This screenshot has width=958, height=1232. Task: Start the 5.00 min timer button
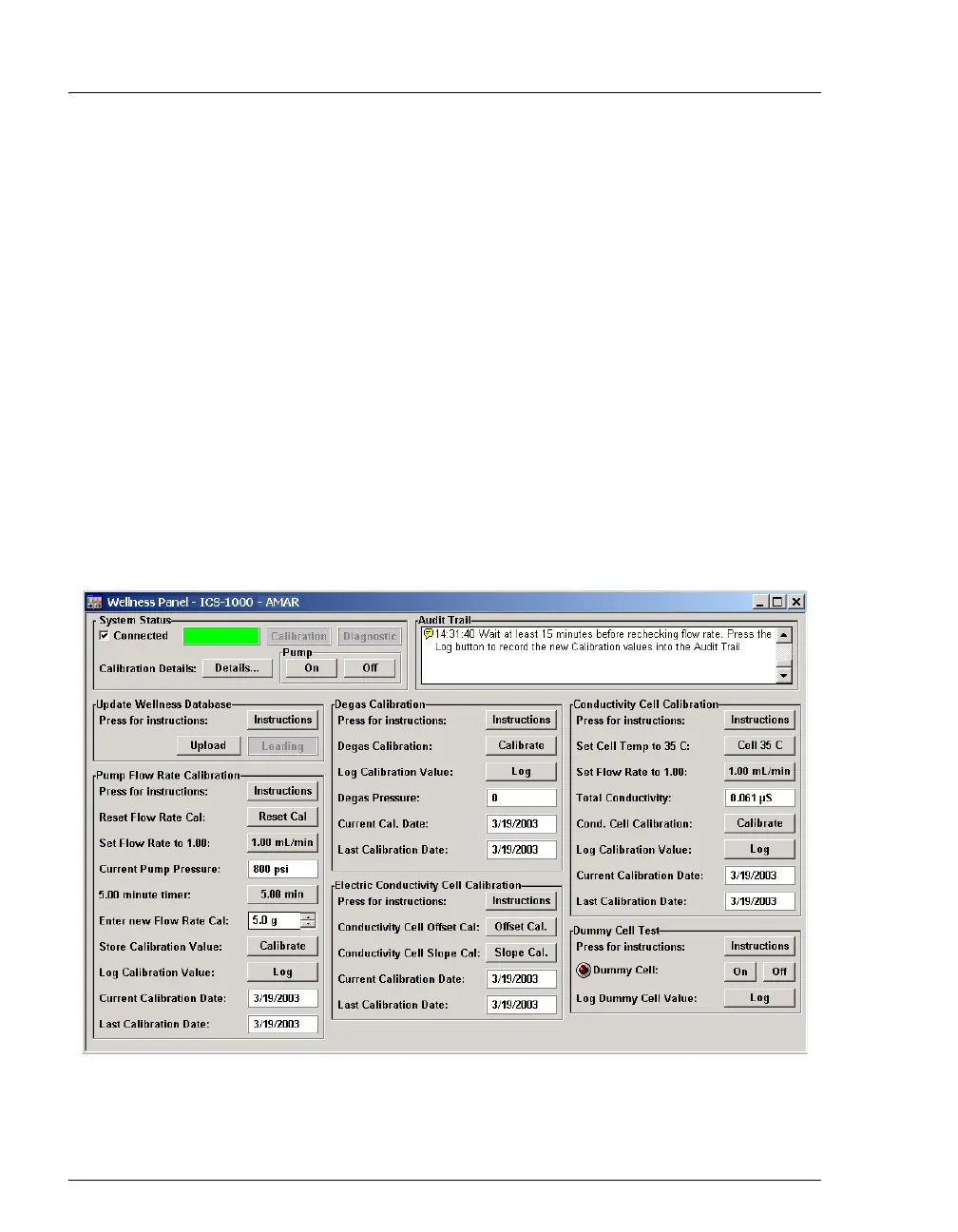click(282, 895)
